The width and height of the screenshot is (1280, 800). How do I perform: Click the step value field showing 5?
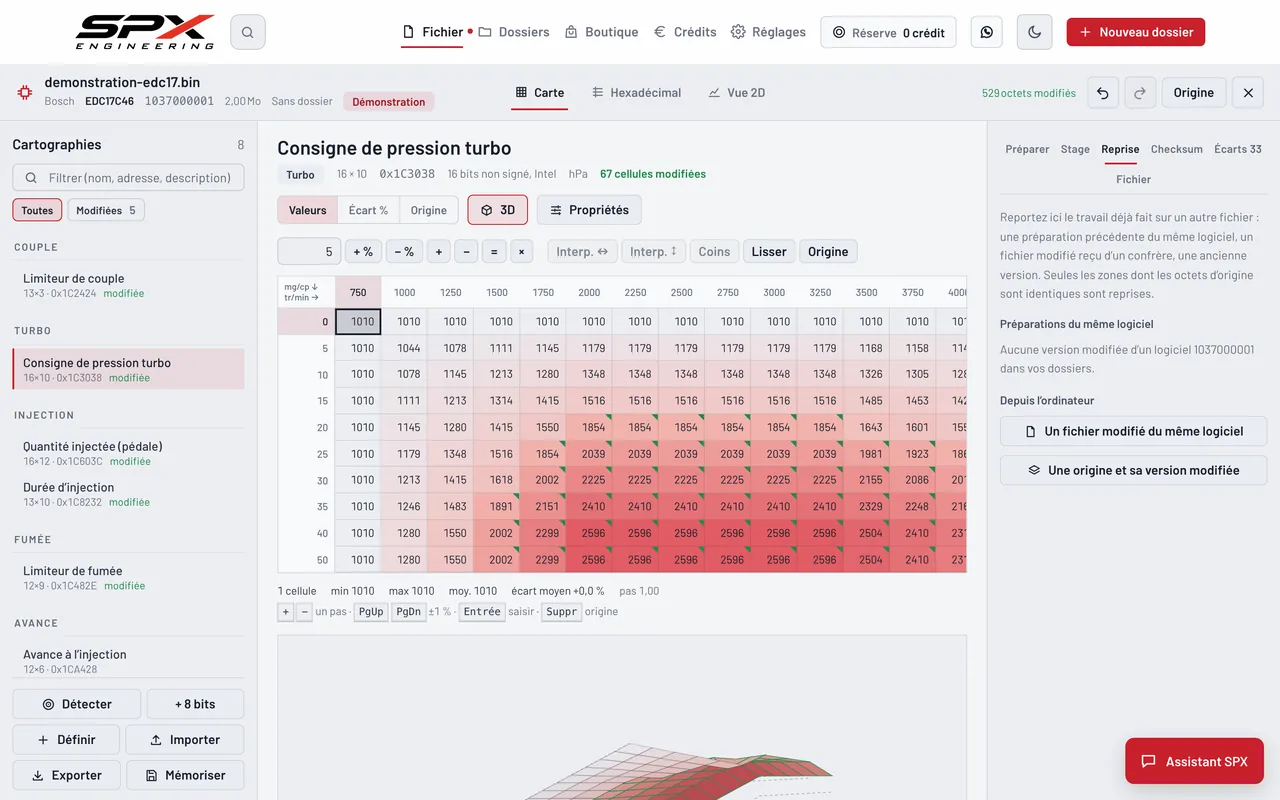tap(309, 252)
